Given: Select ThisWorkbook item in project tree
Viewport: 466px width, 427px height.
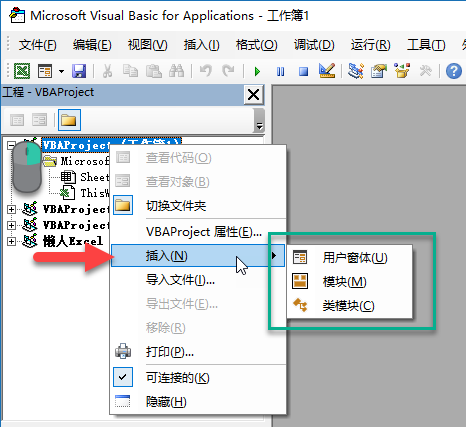Looking at the screenshot, I should point(94,193).
